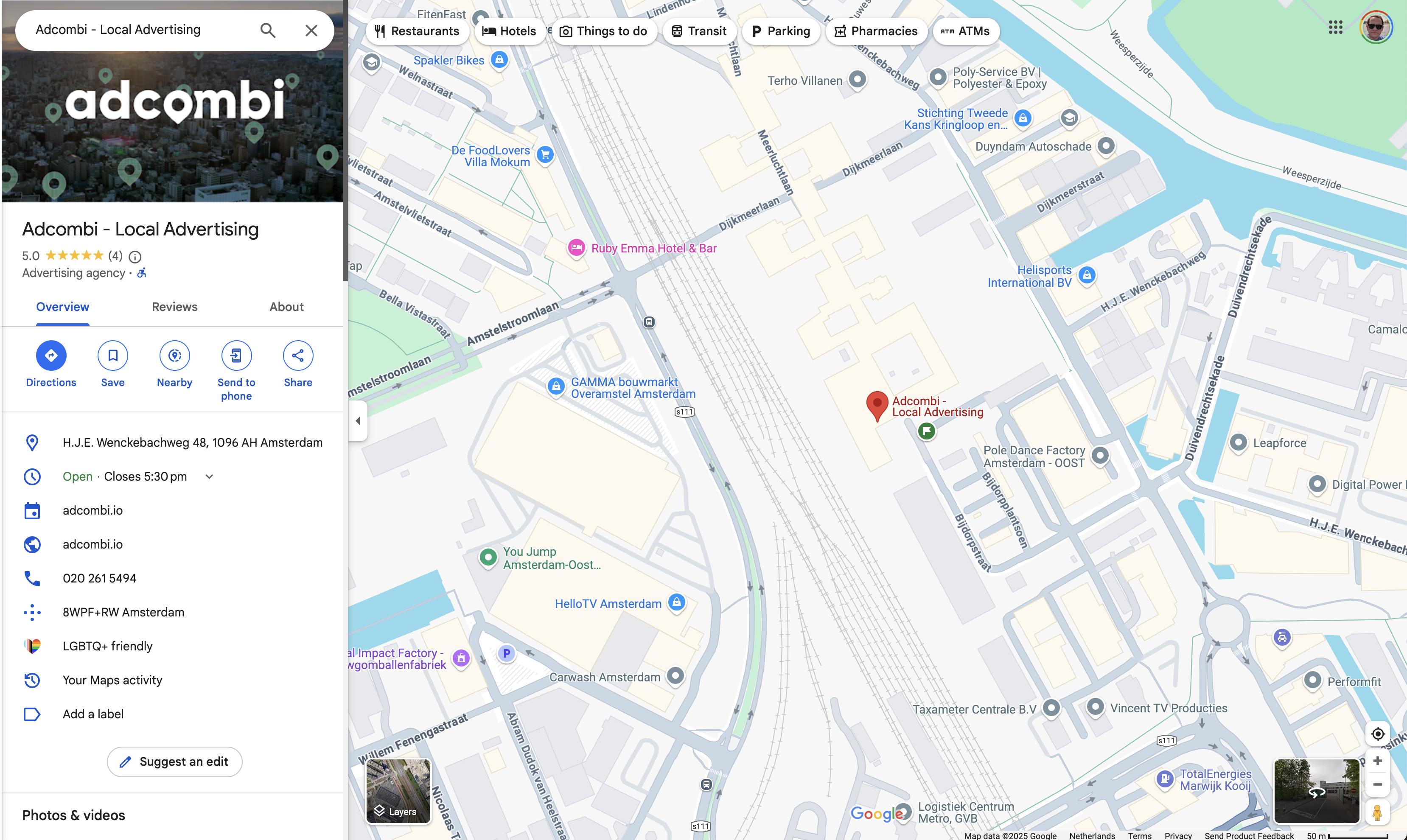Viewport: 1407px width, 840px height.
Task: Switch to the About tab
Action: click(286, 307)
